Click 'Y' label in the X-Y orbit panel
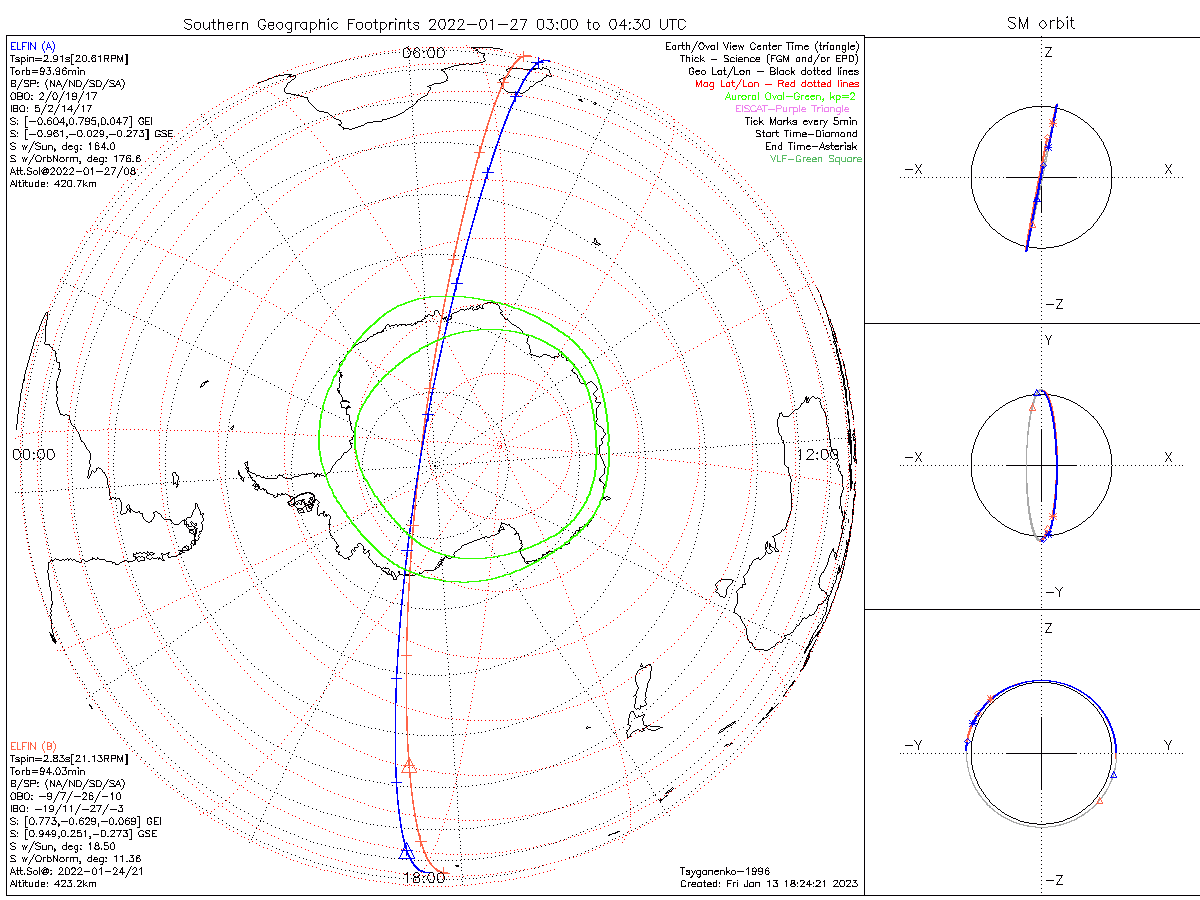The height and width of the screenshot is (900, 1200). (x=1049, y=341)
